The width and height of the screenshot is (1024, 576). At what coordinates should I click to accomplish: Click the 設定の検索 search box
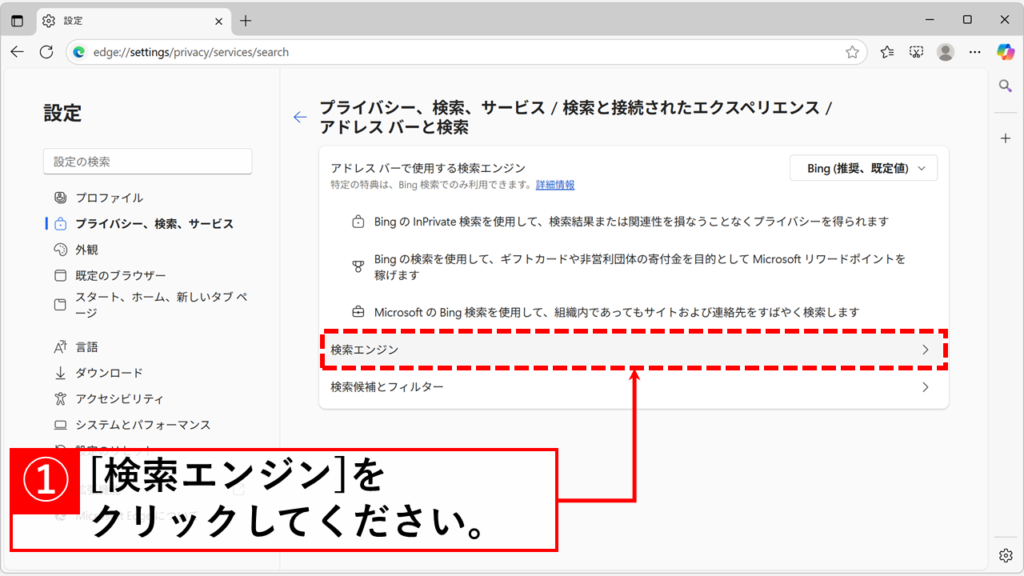point(148,161)
